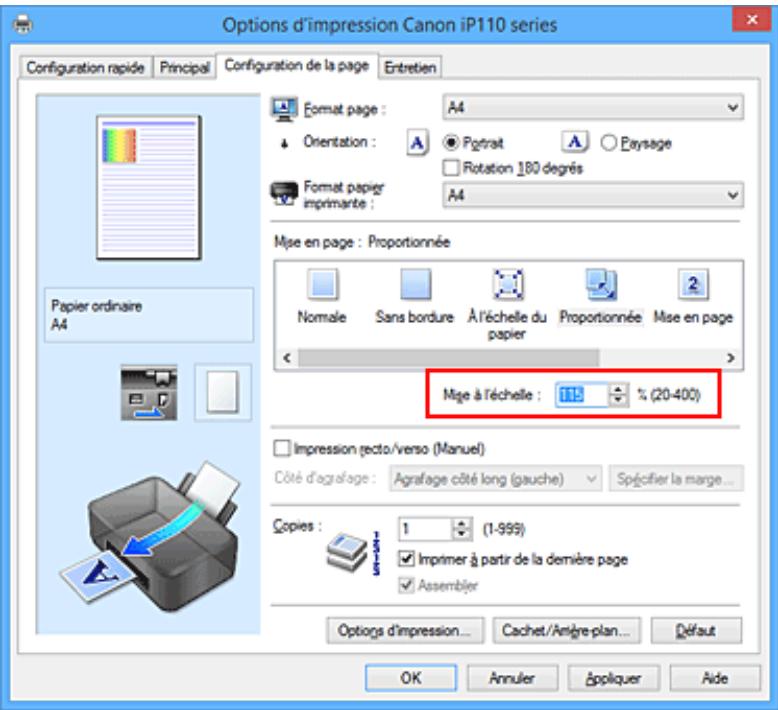778x710 pixels.
Task: Decrease the Copies count
Action: point(462,535)
